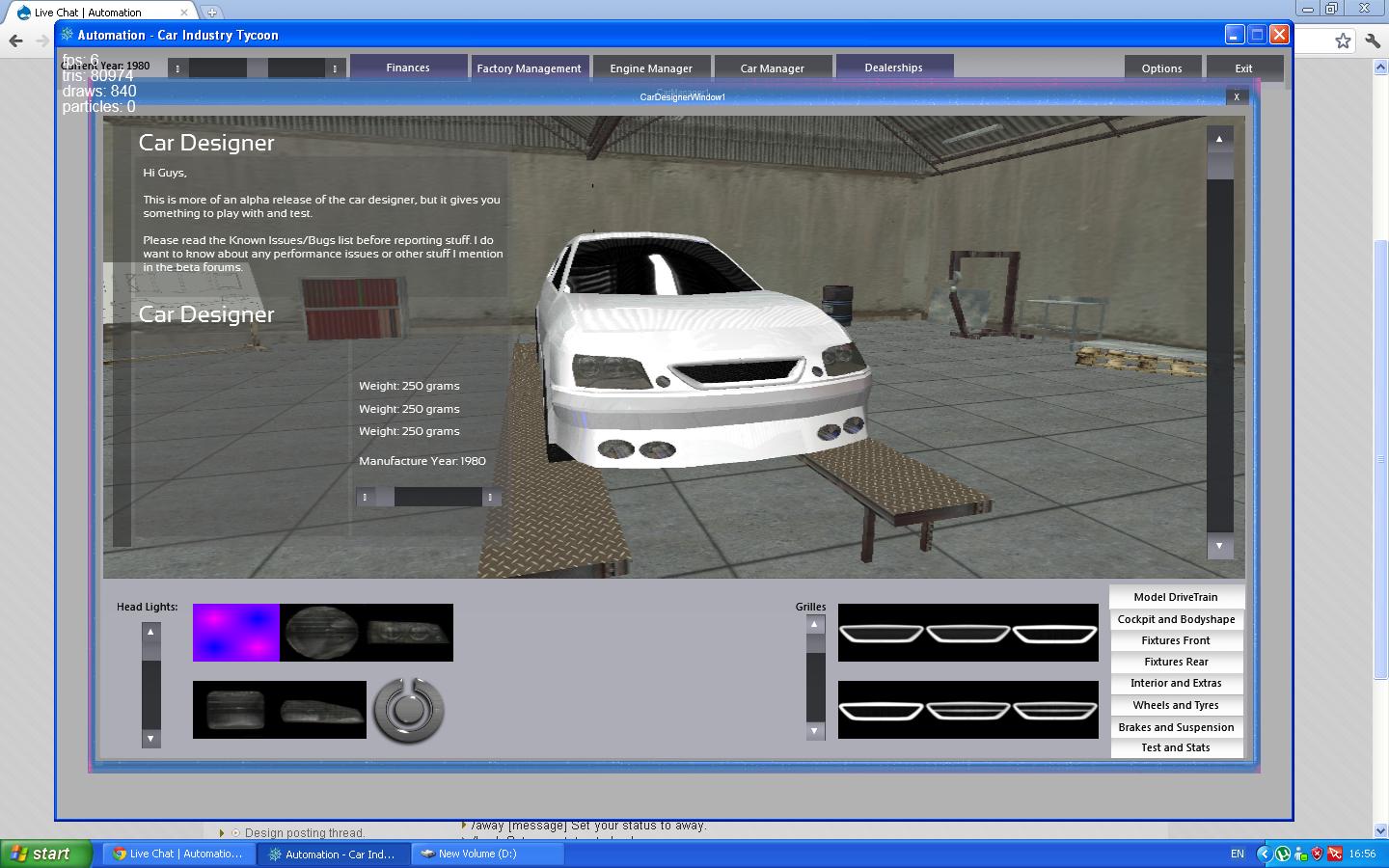Select the purple-blue headlight thumbnail
The image size is (1389, 868).
236,633
